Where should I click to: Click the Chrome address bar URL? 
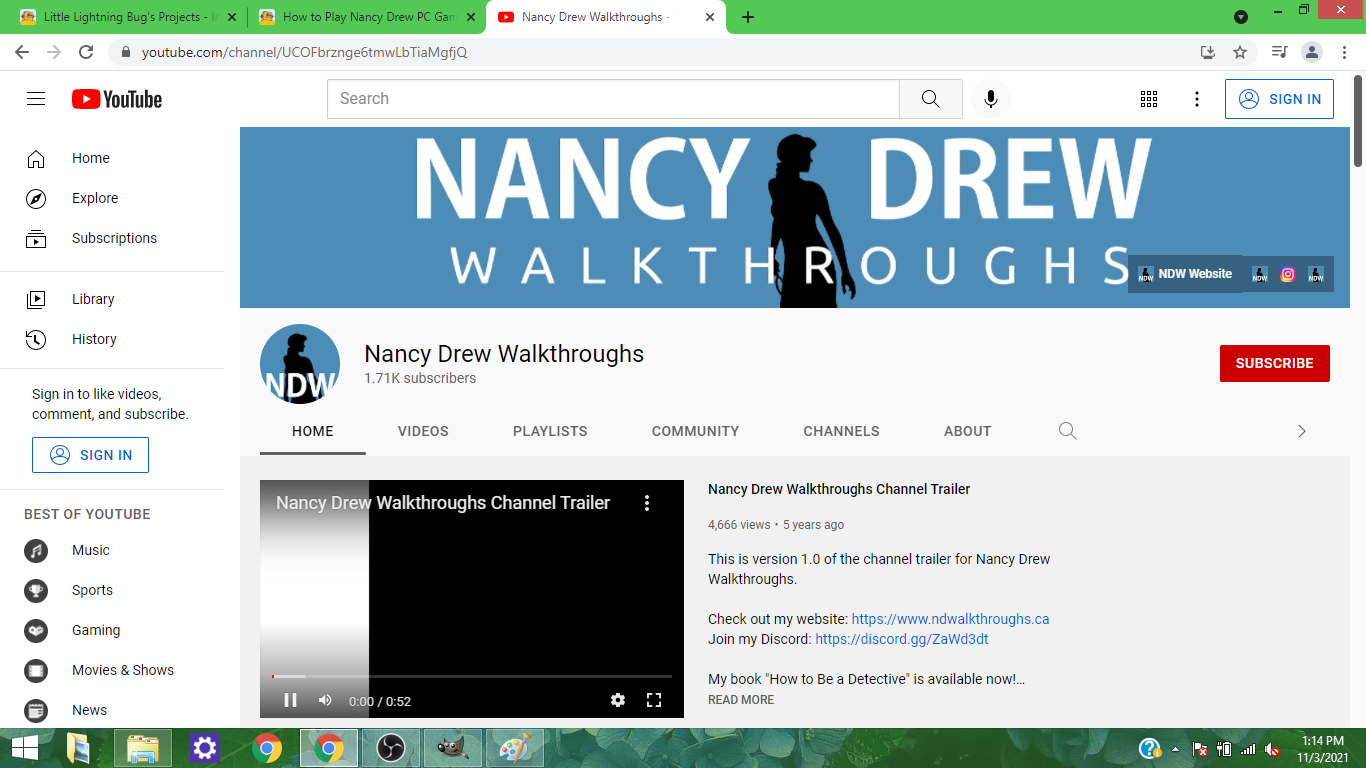pyautogui.click(x=304, y=52)
